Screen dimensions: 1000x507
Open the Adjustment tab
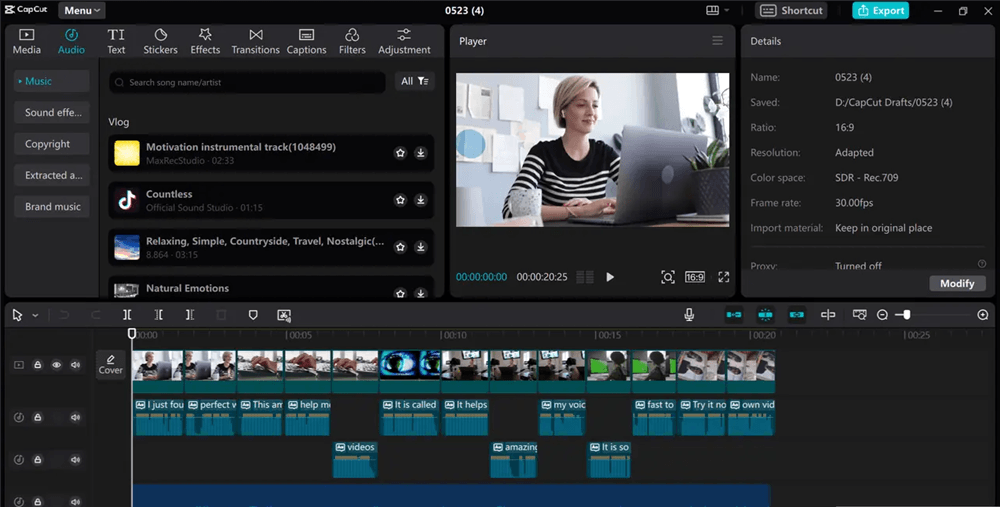404,41
